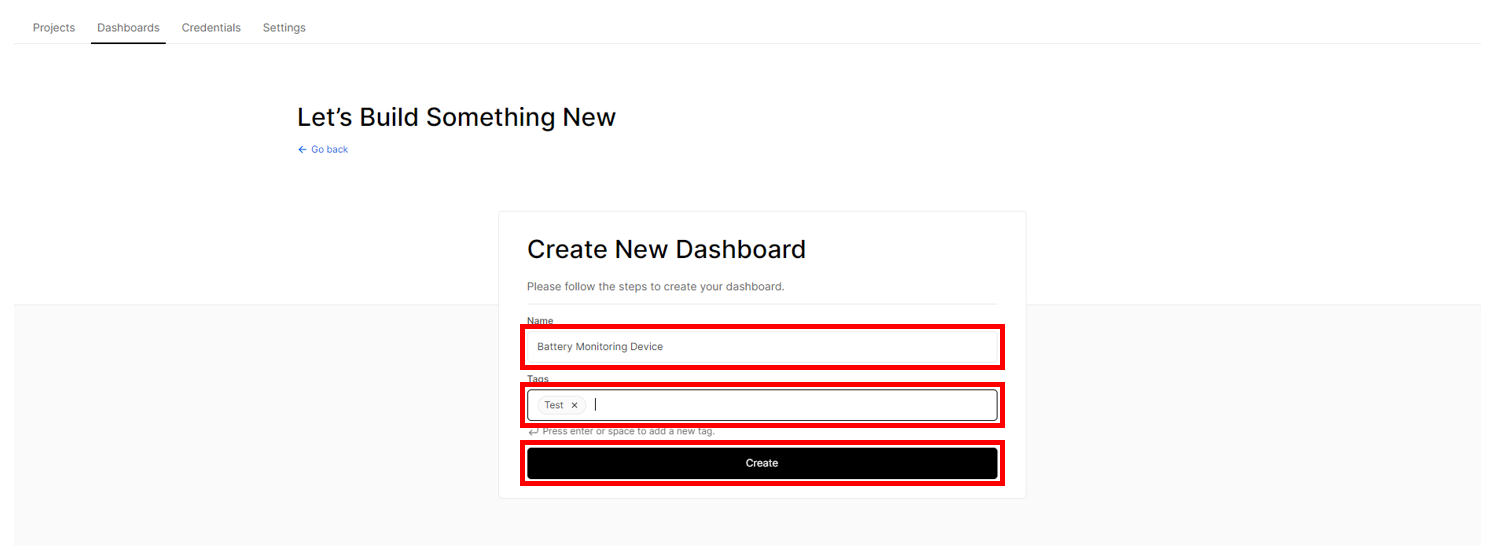Open the Projects tab
Viewport: 1493px width, 556px height.
(54, 28)
